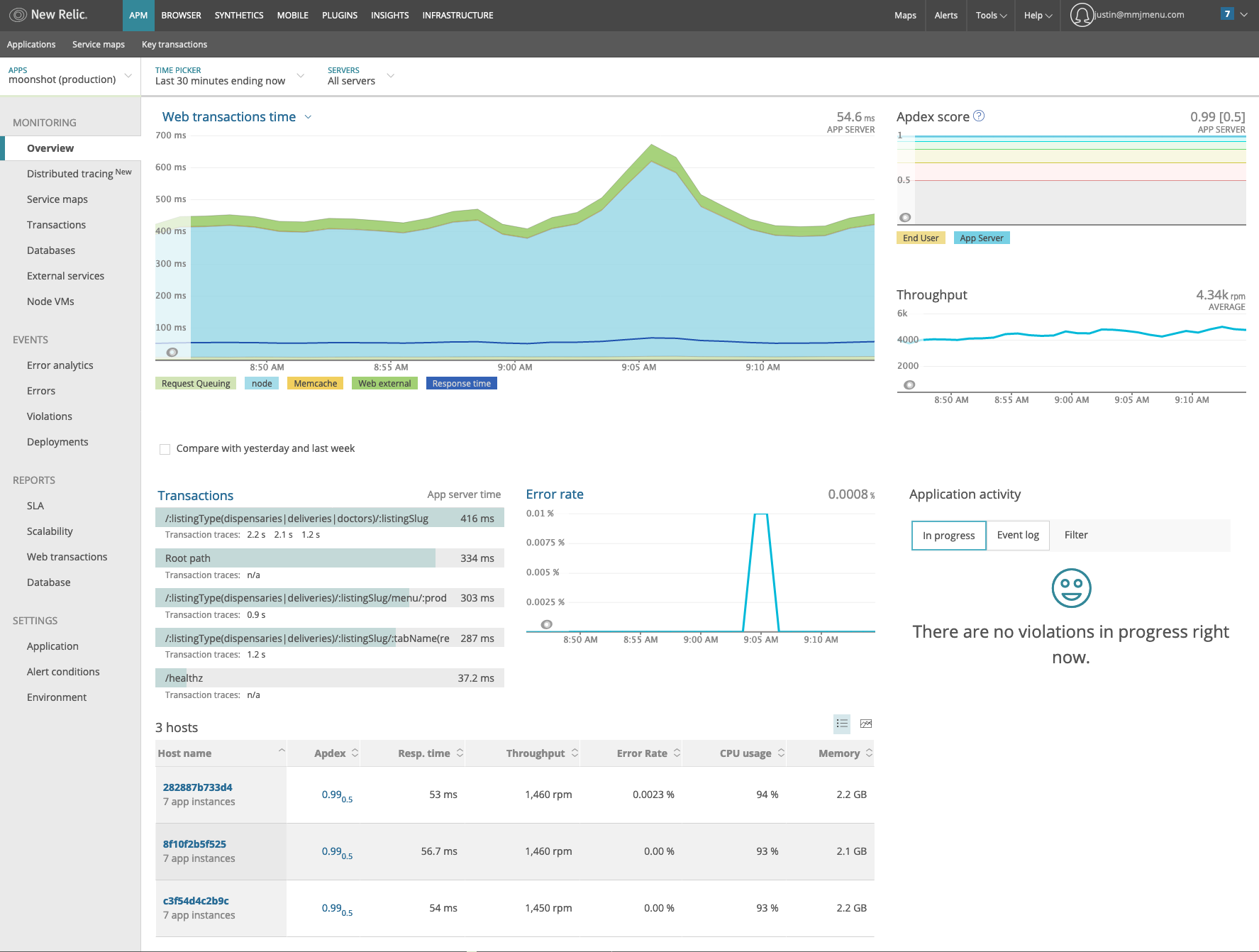The image size is (1259, 952).
Task: Toggle the Response time legend series
Action: pos(462,384)
